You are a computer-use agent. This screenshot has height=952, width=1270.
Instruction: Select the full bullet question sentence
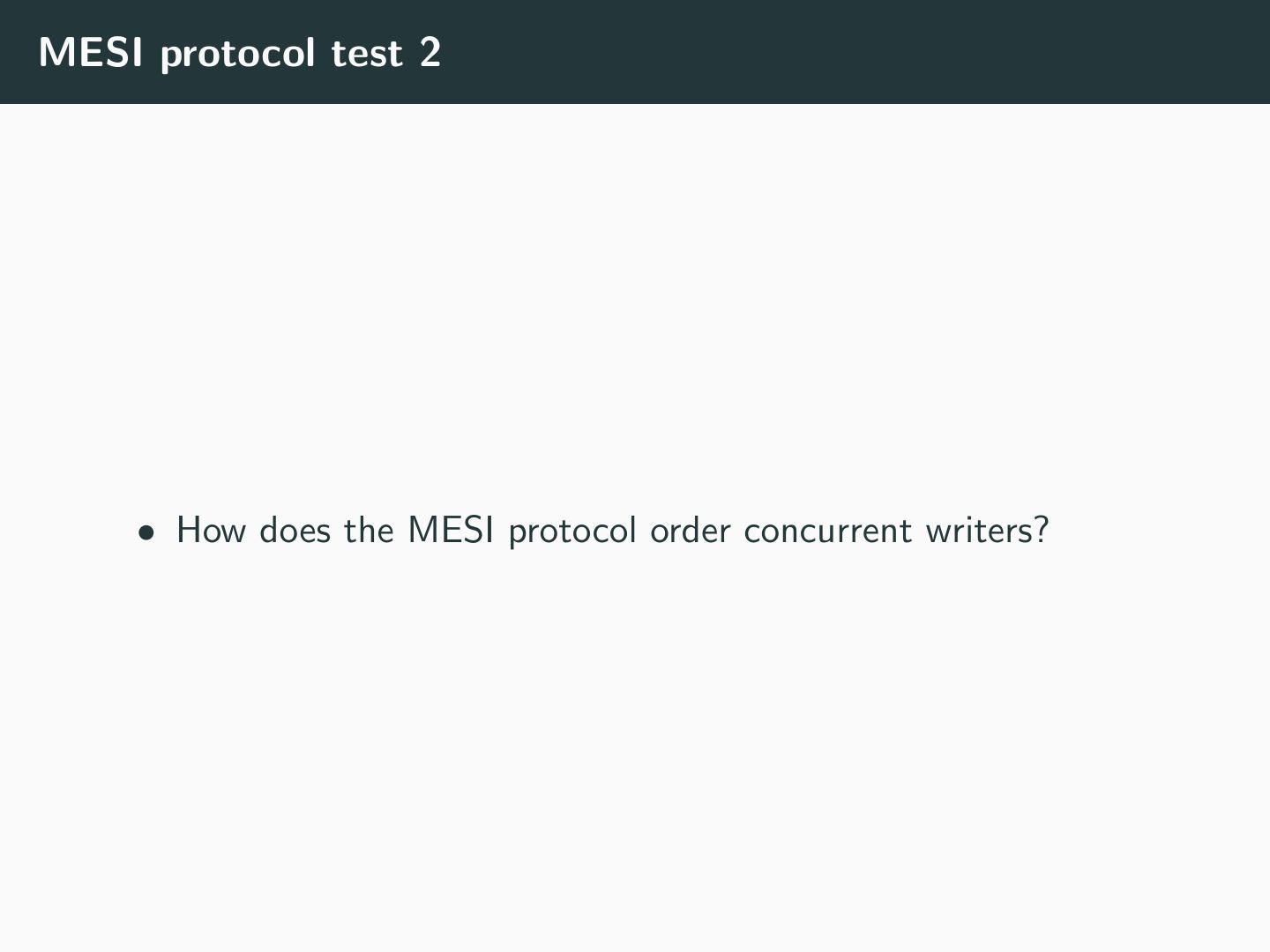[x=612, y=531]
